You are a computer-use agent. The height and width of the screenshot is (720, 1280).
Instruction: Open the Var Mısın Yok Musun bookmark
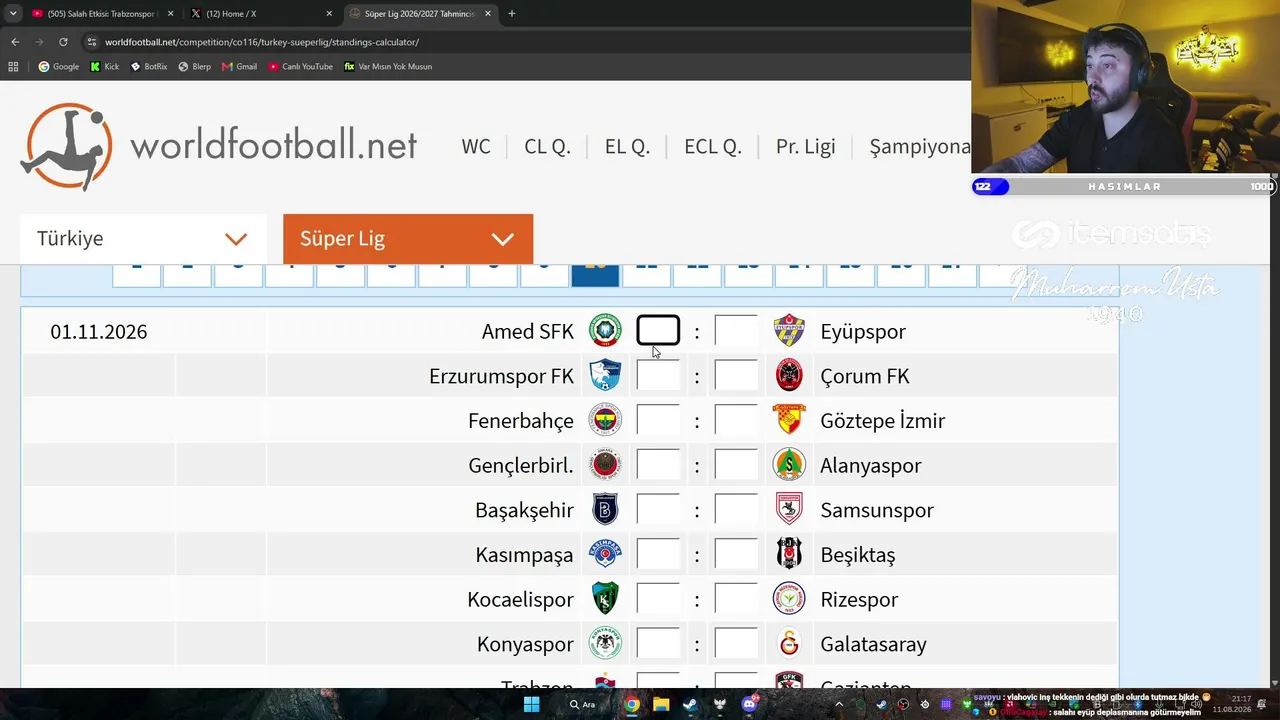(x=388, y=67)
